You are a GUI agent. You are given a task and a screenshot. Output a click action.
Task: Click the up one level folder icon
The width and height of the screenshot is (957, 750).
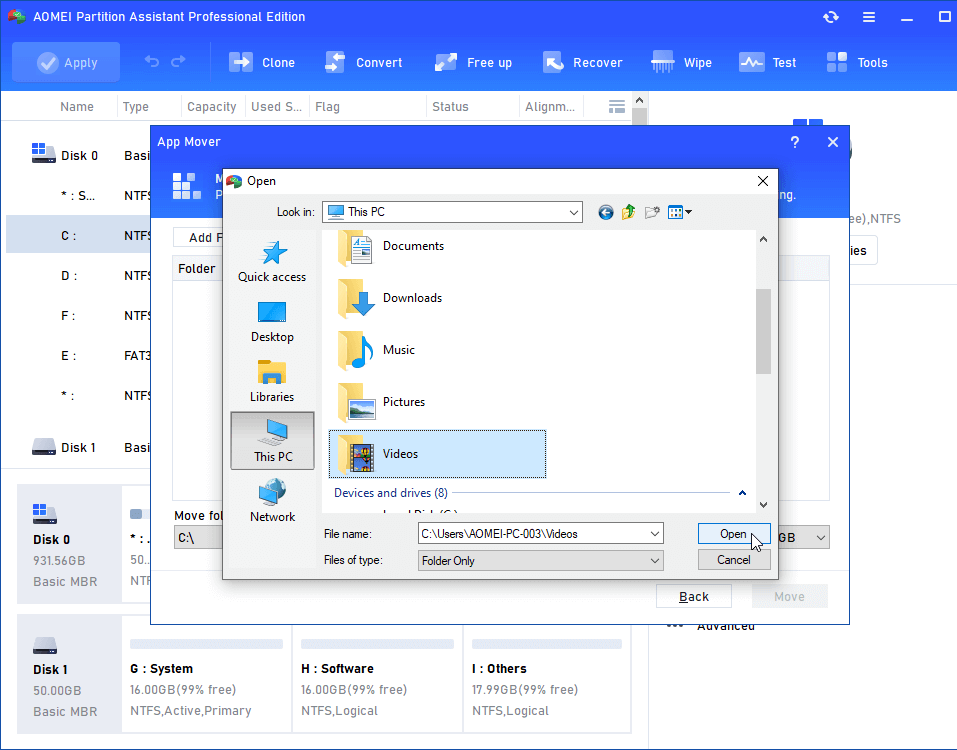coord(629,212)
